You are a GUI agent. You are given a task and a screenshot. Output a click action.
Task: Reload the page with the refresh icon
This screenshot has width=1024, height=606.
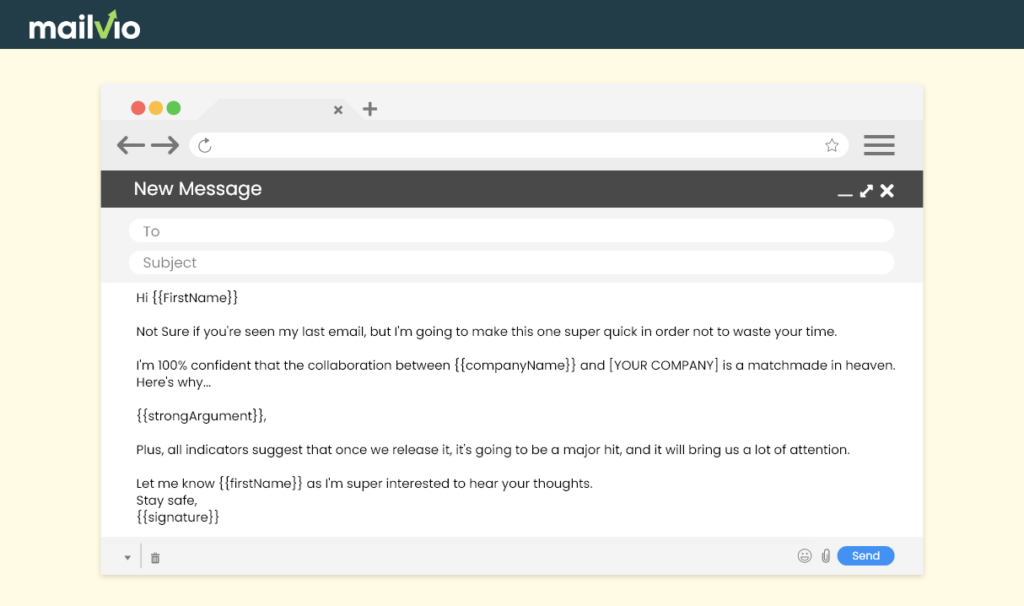click(205, 145)
